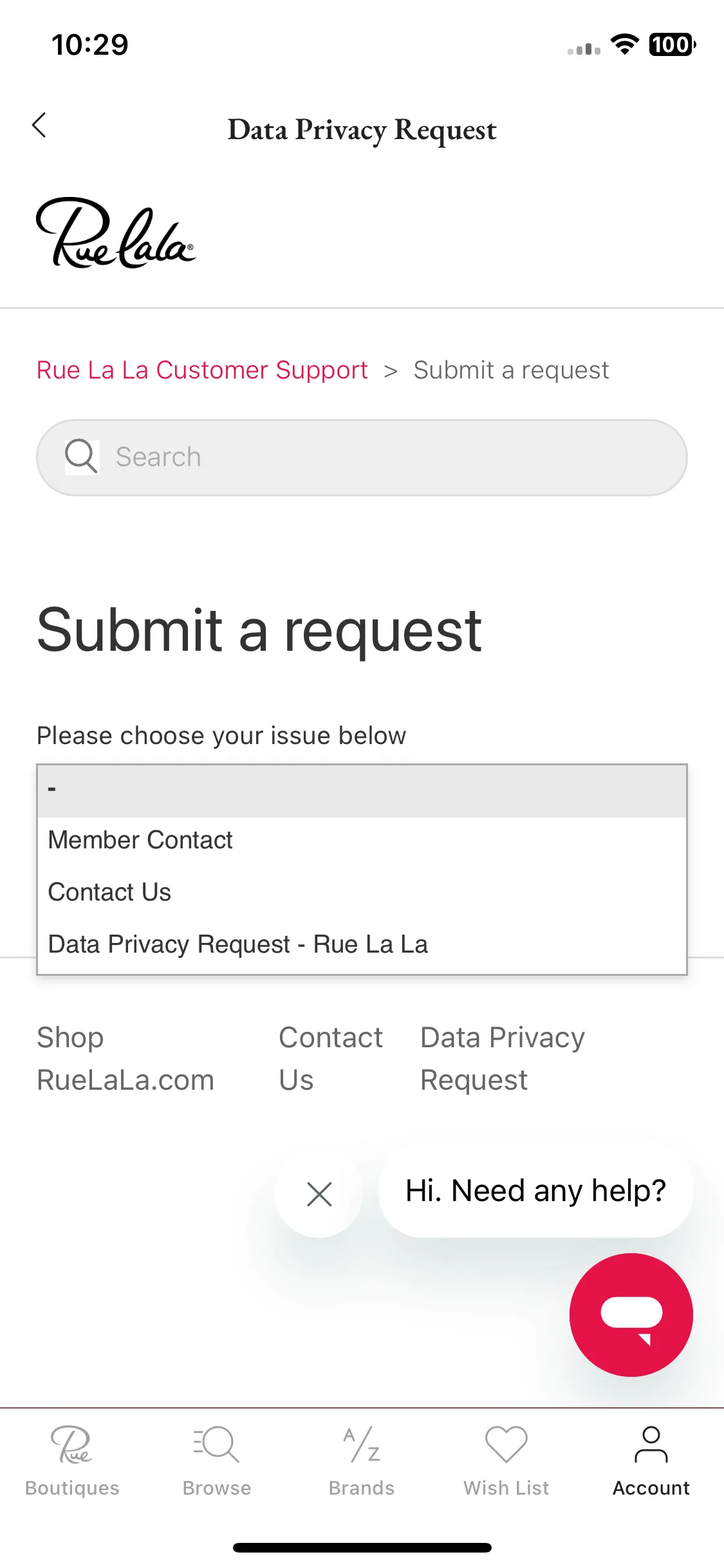Tap the back arrow icon
Image resolution: width=724 pixels, height=1568 pixels.
tap(39, 126)
